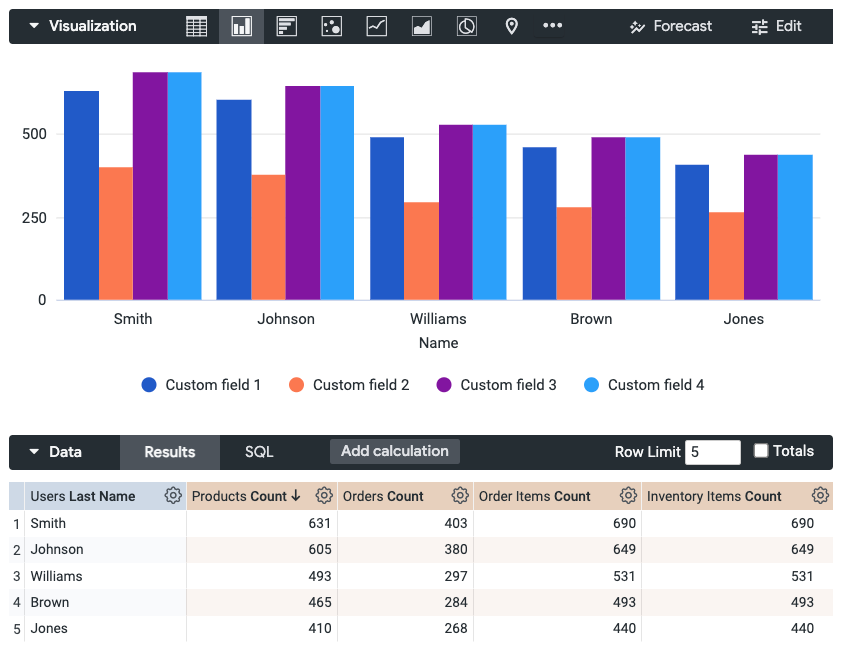Viewport: 856px width, 652px height.
Task: Click the 465 Products Count value
Action: (319, 602)
